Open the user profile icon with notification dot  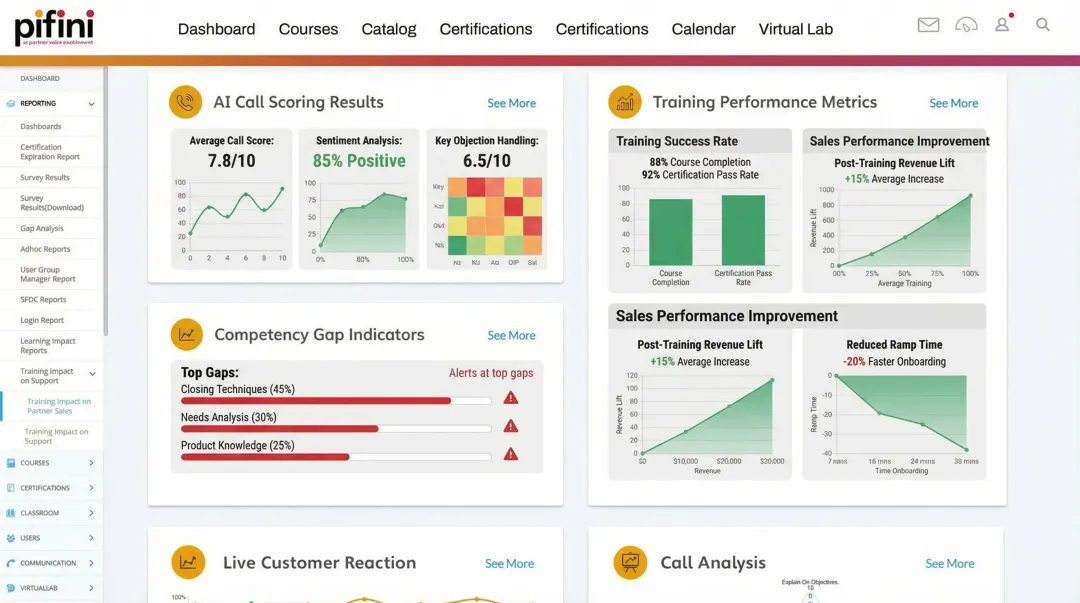click(1002, 25)
